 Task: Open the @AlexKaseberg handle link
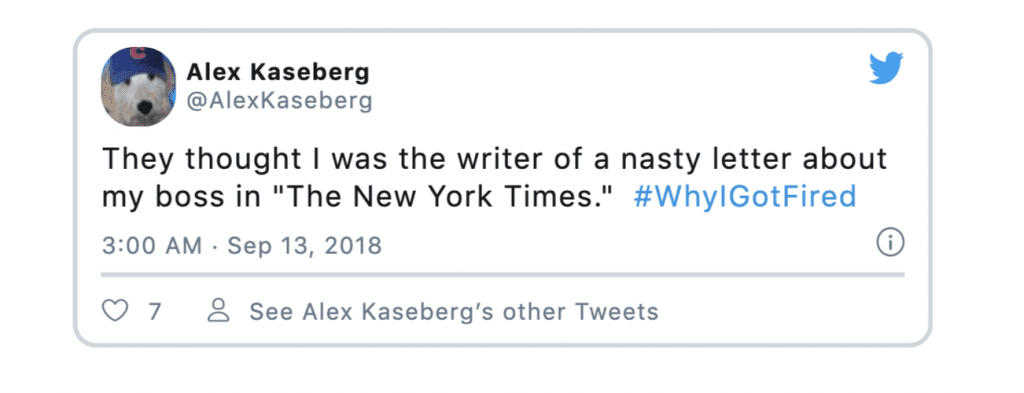point(280,101)
